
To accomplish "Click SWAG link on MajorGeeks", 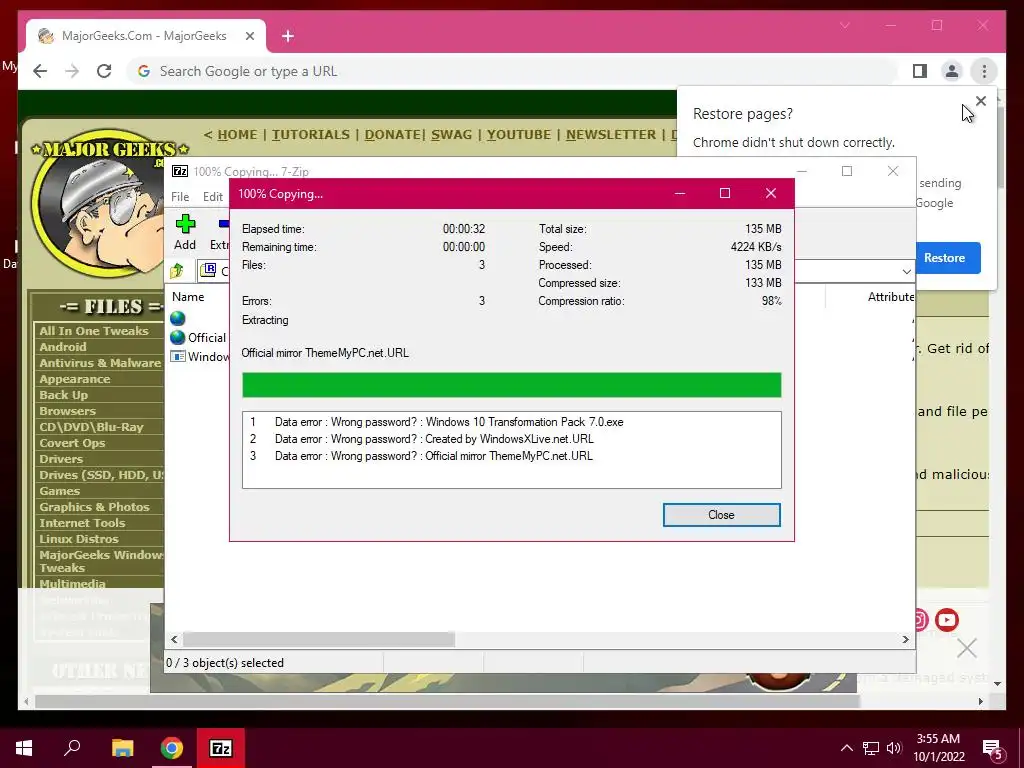I will (451, 135).
